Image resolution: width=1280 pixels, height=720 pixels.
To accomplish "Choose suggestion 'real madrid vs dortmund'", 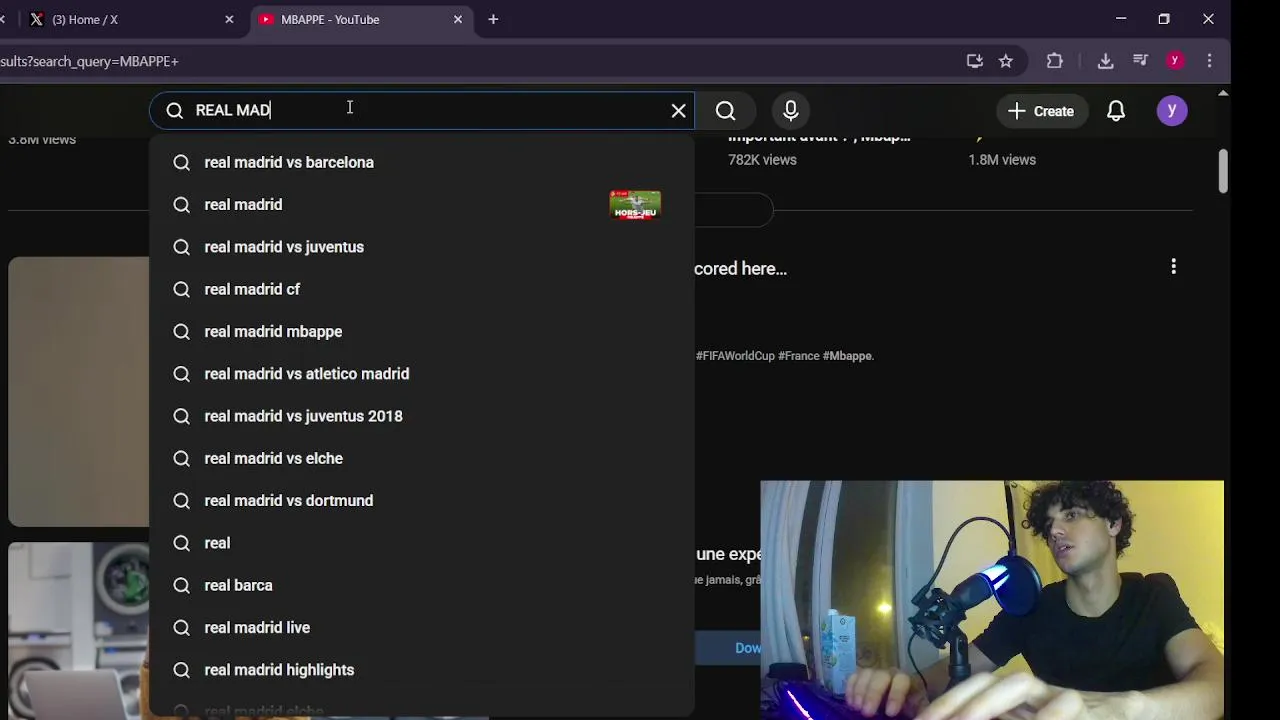I will [422, 501].
